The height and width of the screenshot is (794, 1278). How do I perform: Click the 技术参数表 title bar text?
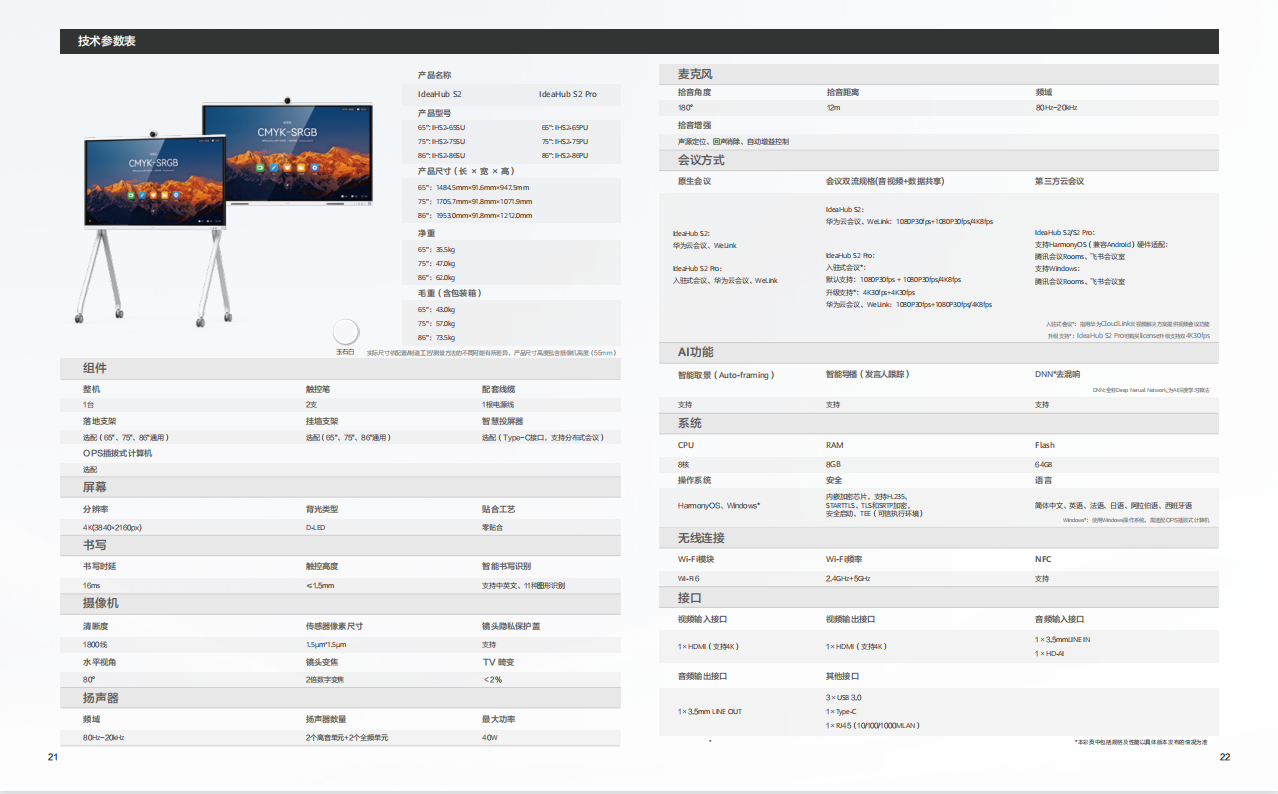pyautogui.click(x=106, y=41)
